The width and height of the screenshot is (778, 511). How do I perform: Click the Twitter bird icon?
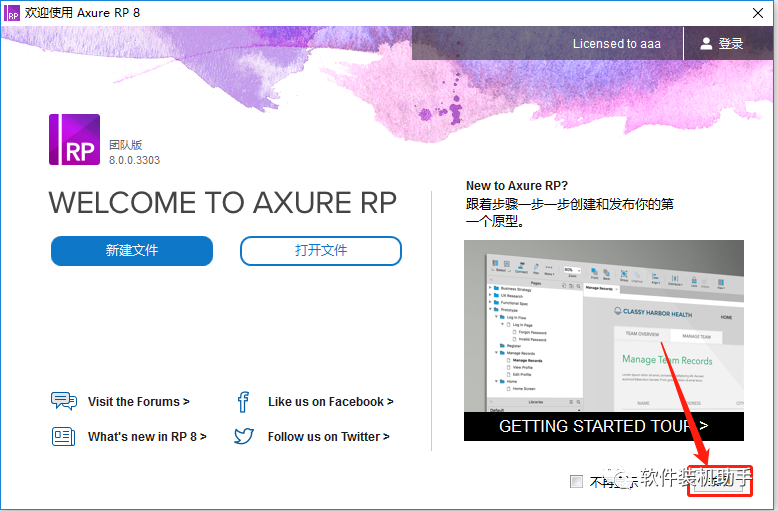coord(244,436)
